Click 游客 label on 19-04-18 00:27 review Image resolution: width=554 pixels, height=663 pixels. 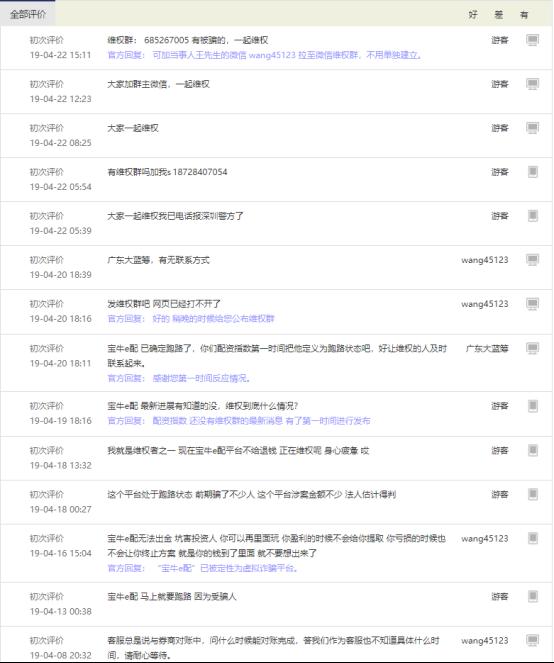tap(499, 494)
